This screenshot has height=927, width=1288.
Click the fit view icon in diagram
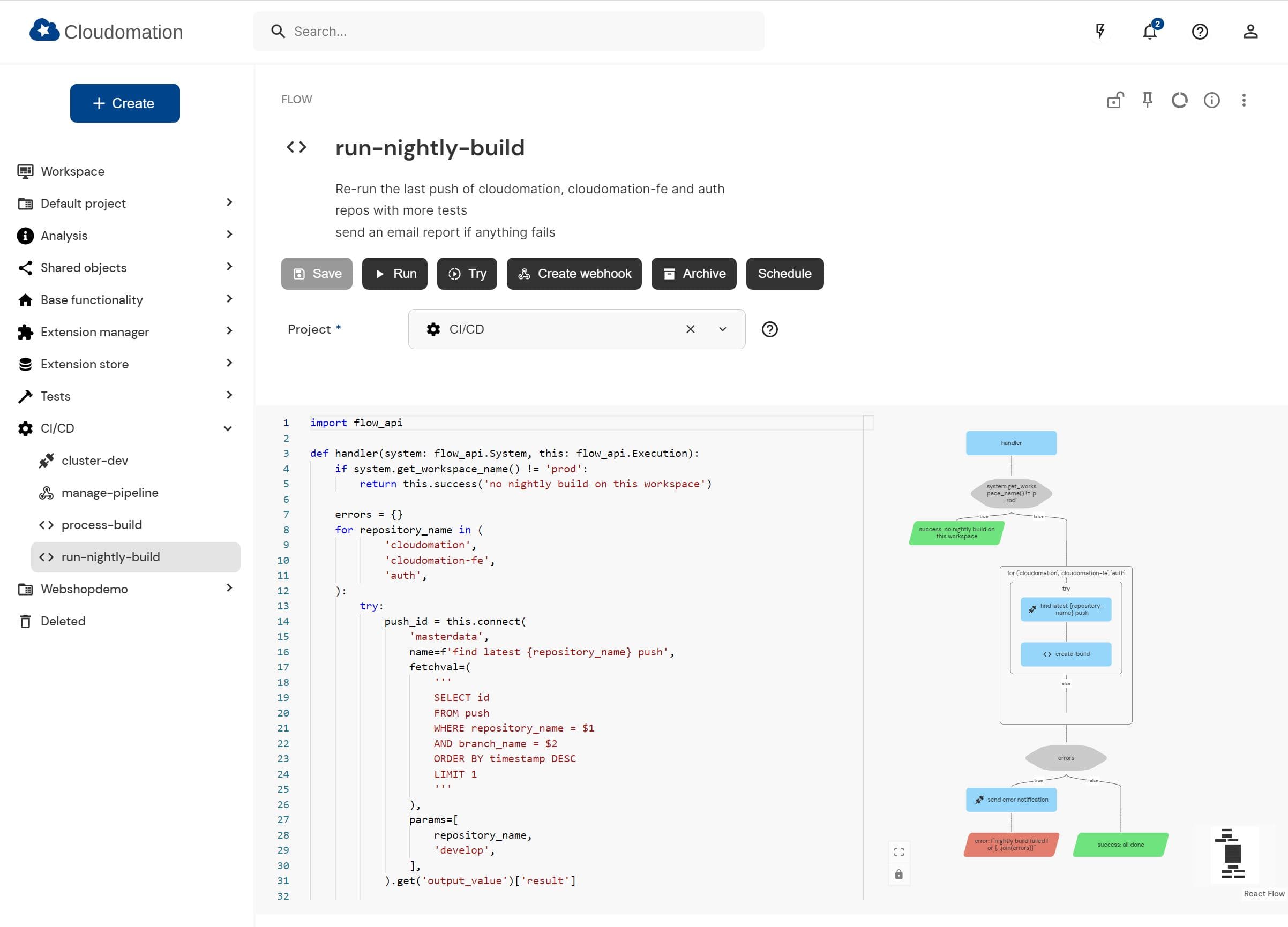tap(898, 852)
